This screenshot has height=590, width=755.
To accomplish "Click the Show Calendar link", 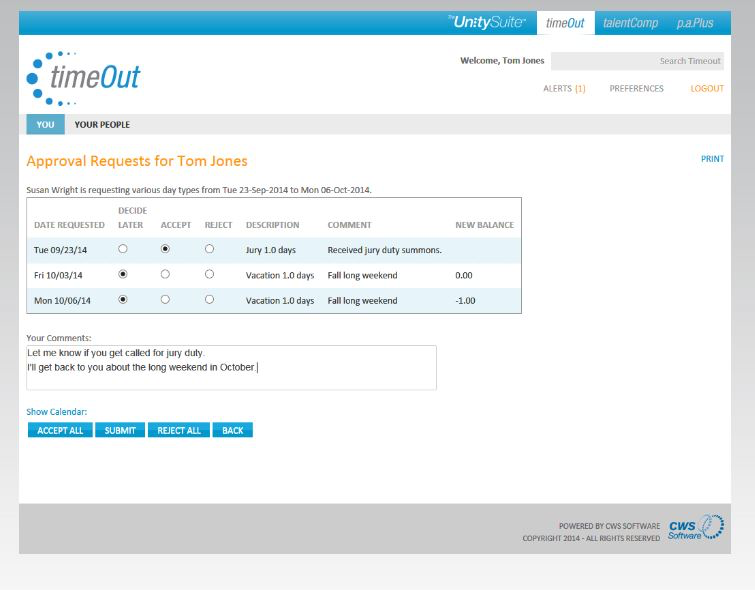I will [x=56, y=412].
